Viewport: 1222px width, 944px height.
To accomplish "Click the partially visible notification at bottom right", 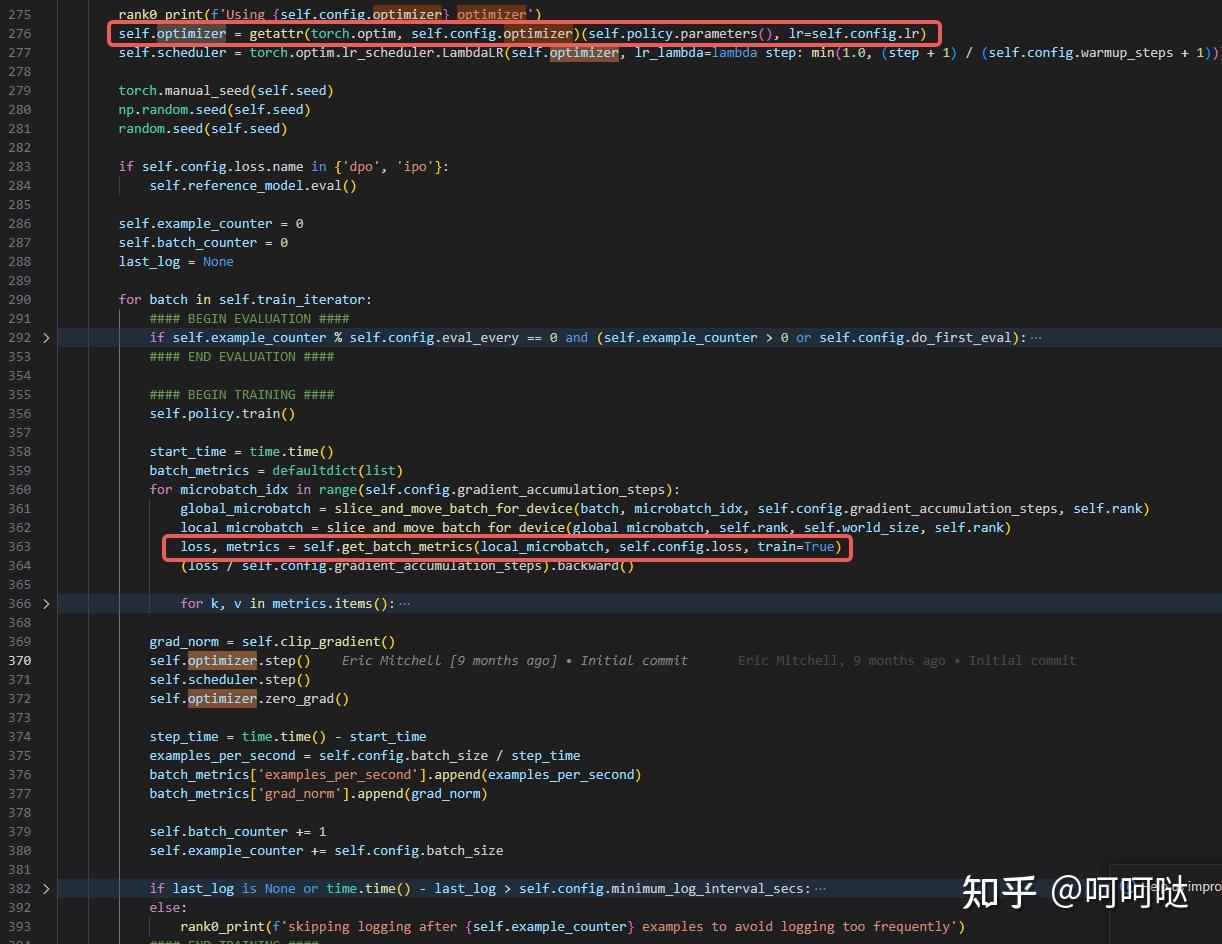I will click(1180, 885).
